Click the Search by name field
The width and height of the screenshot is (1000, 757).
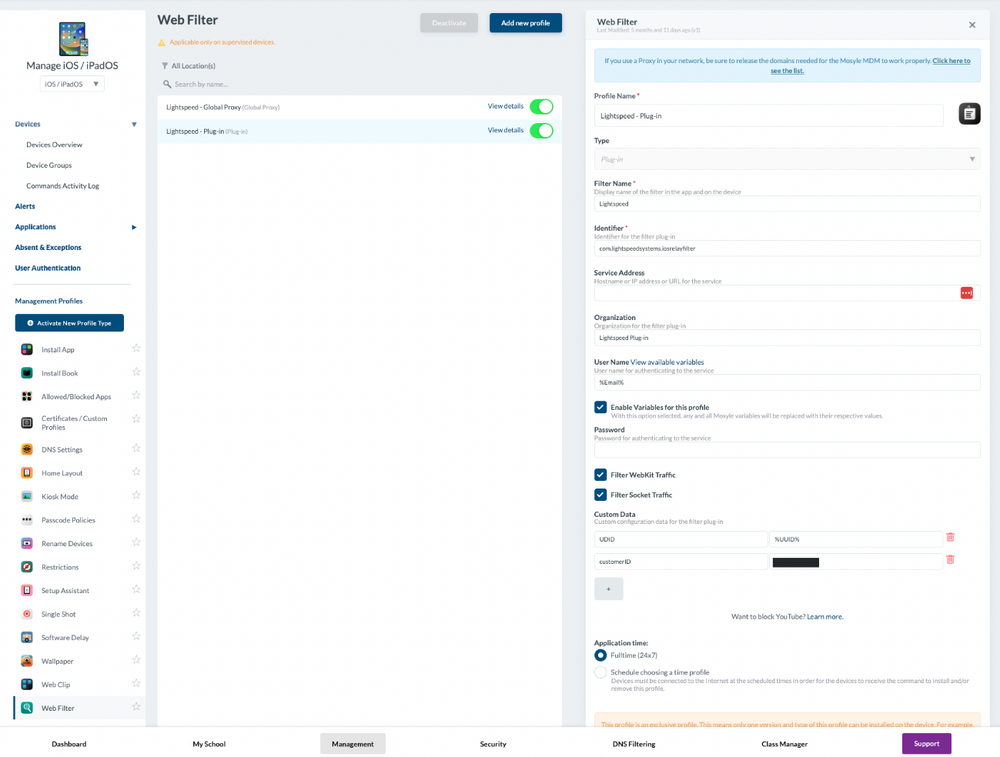[x=360, y=84]
